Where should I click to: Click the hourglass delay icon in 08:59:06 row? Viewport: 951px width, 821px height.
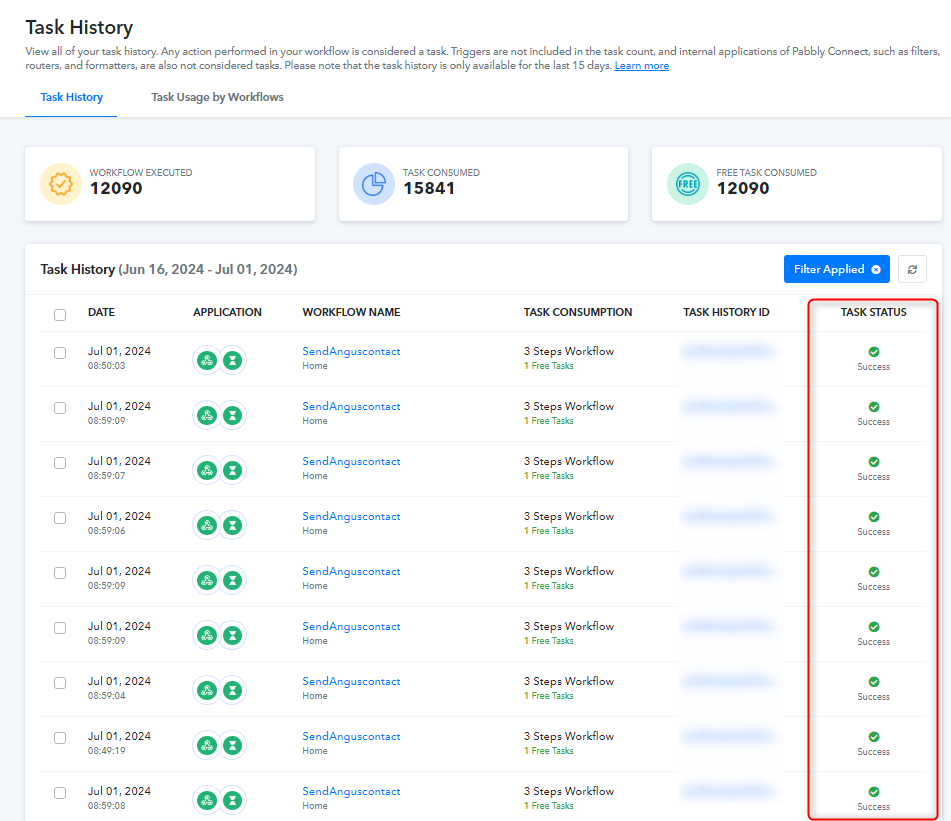point(232,526)
